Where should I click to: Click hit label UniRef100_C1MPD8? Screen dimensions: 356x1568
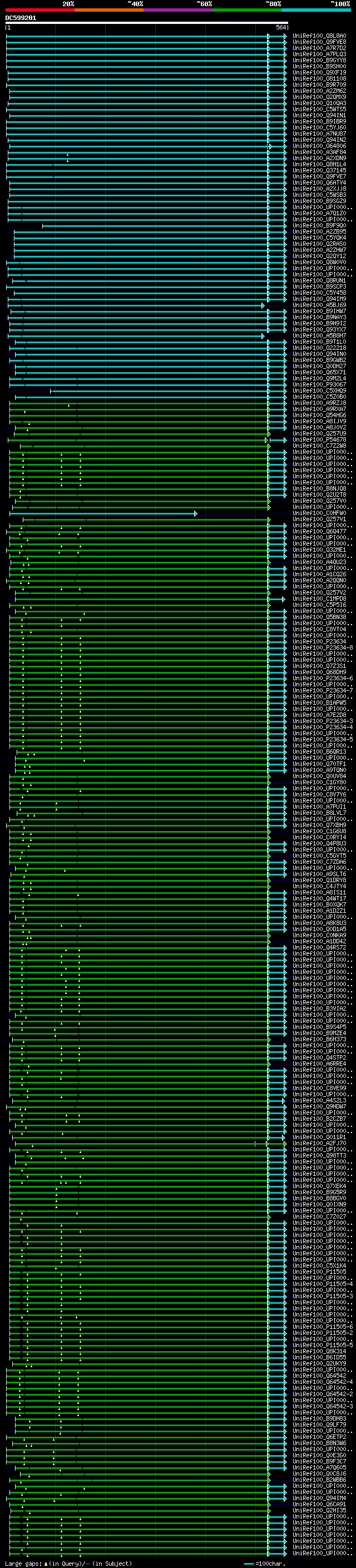click(319, 598)
